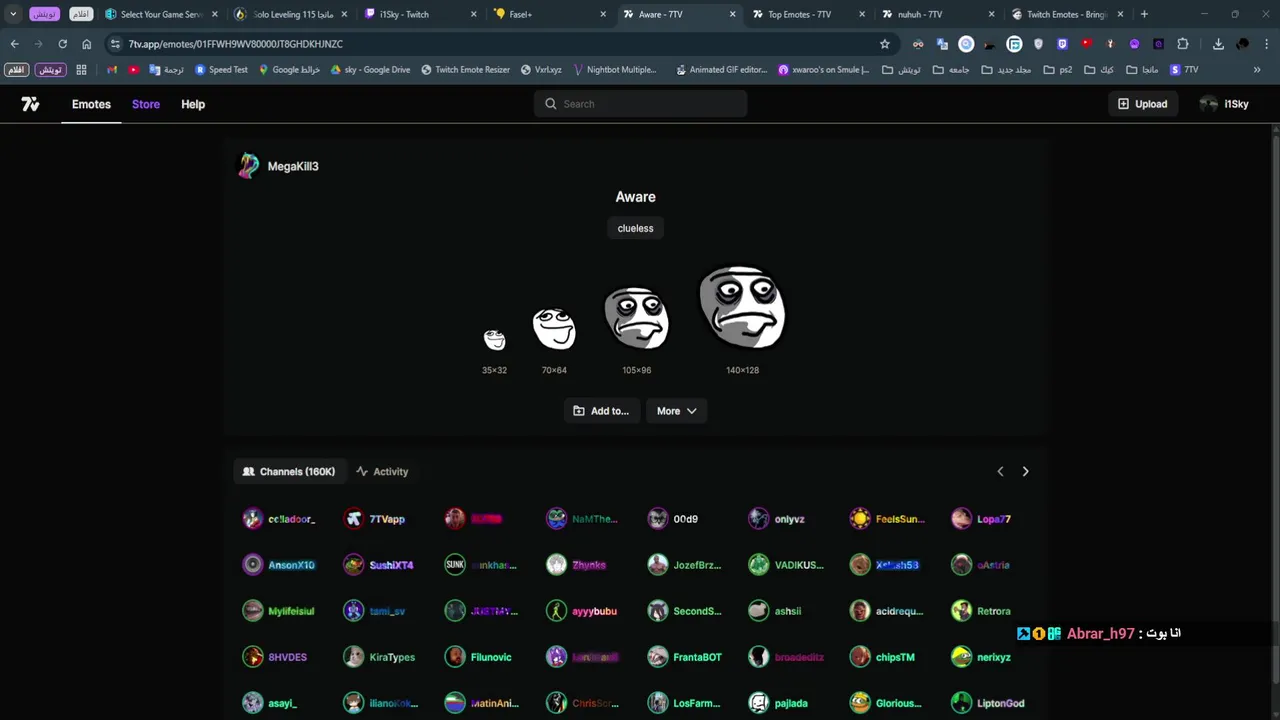Open the Extensions puzzle icon
Viewport: 1280px width, 720px height.
[x=1183, y=44]
